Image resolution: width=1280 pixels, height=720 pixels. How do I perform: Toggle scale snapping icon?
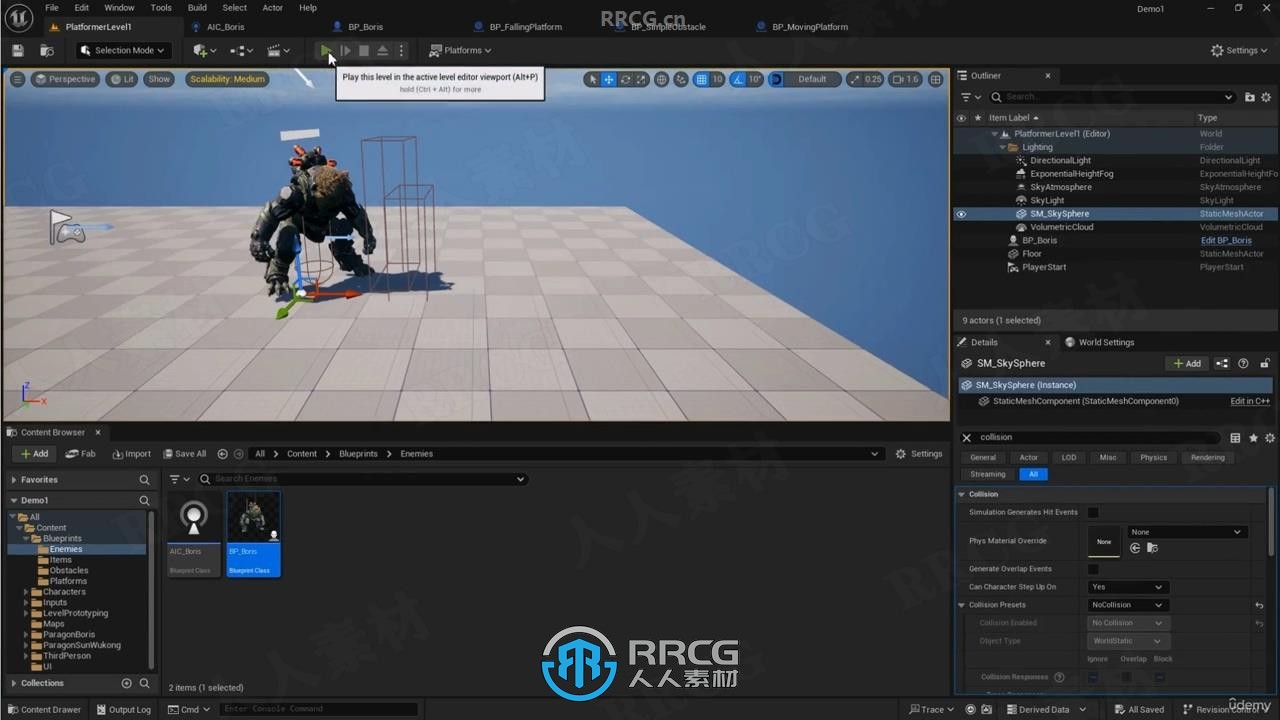pos(857,79)
